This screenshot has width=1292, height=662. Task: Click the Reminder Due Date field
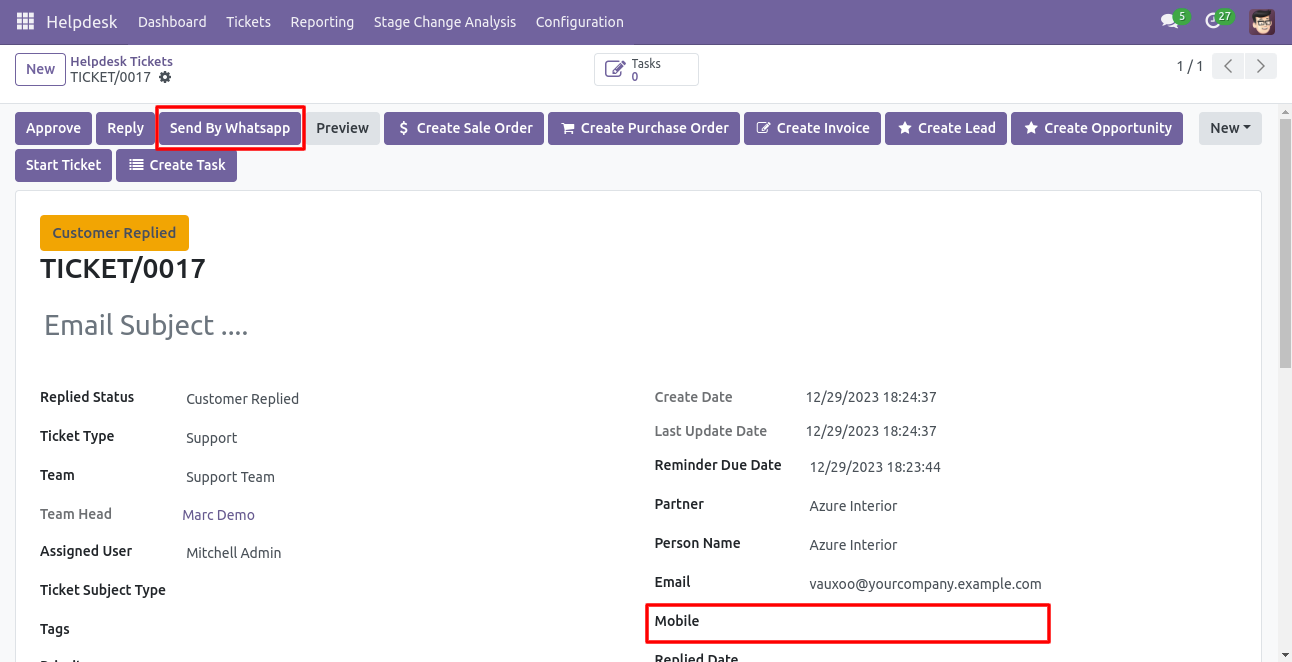pos(875,467)
